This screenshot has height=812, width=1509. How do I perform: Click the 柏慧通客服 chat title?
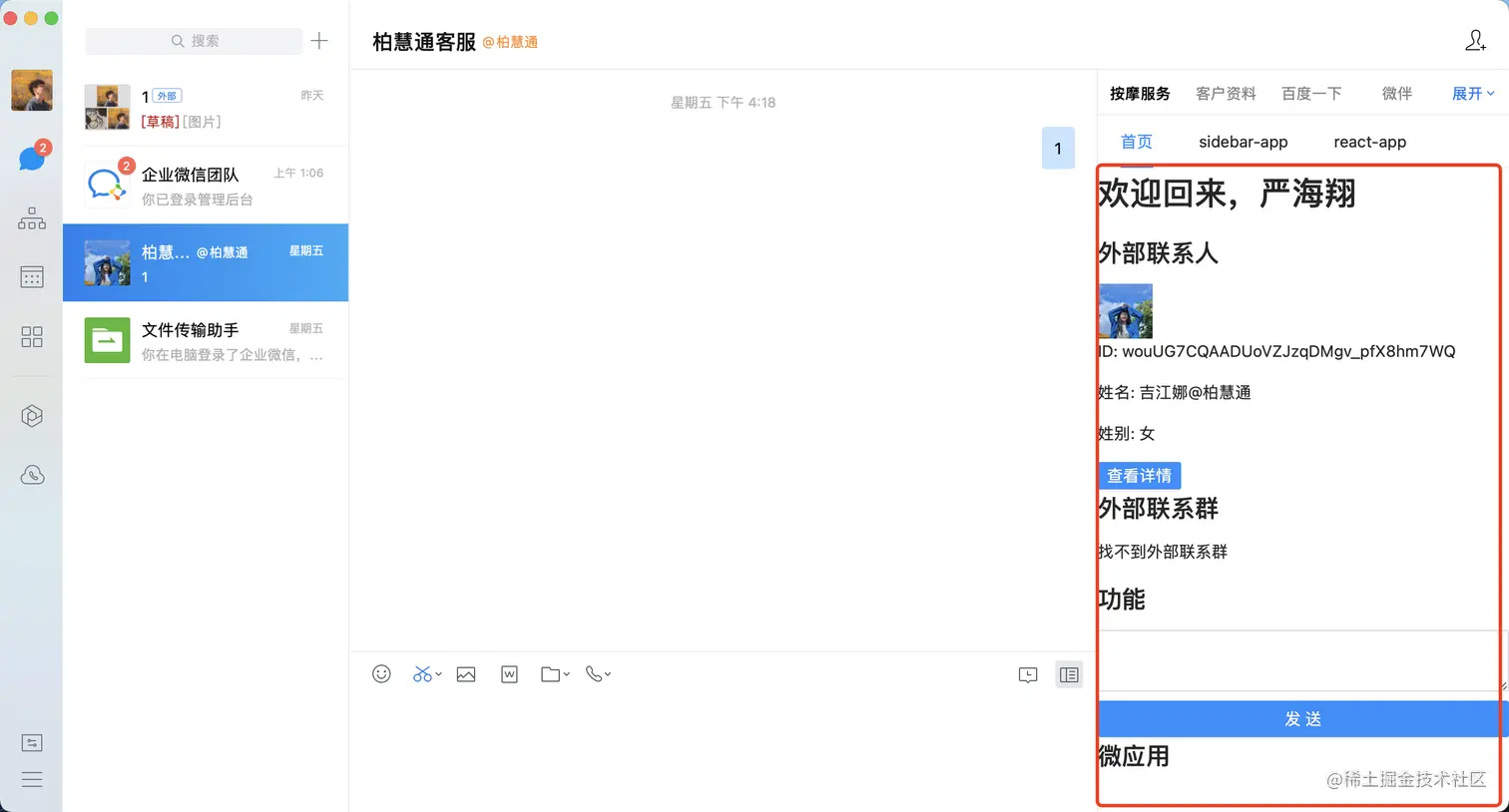424,42
